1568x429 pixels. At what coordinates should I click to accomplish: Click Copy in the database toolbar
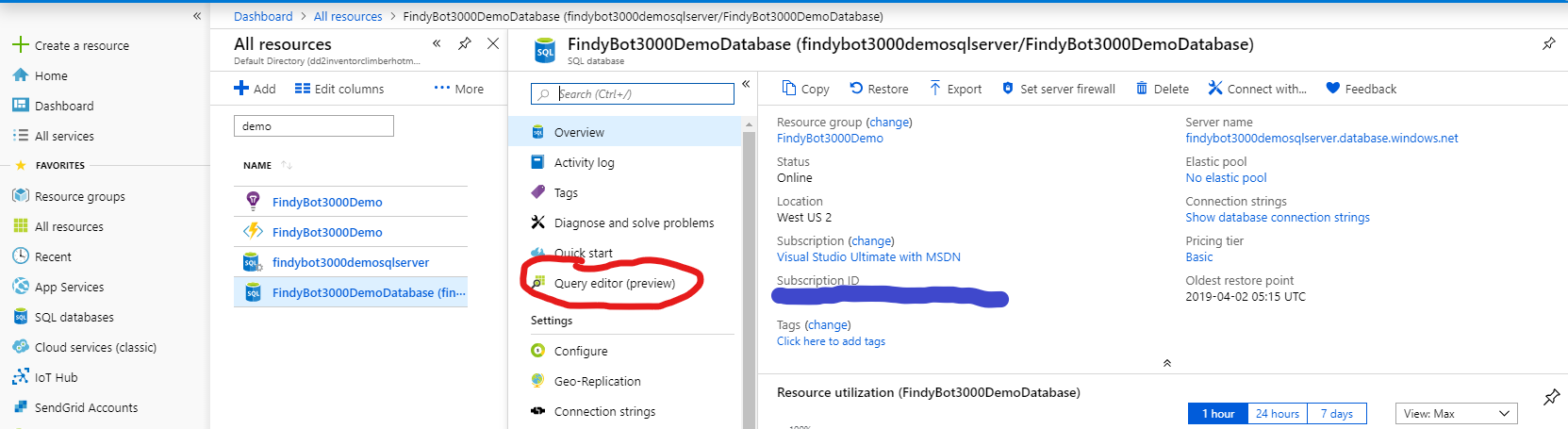[x=806, y=89]
